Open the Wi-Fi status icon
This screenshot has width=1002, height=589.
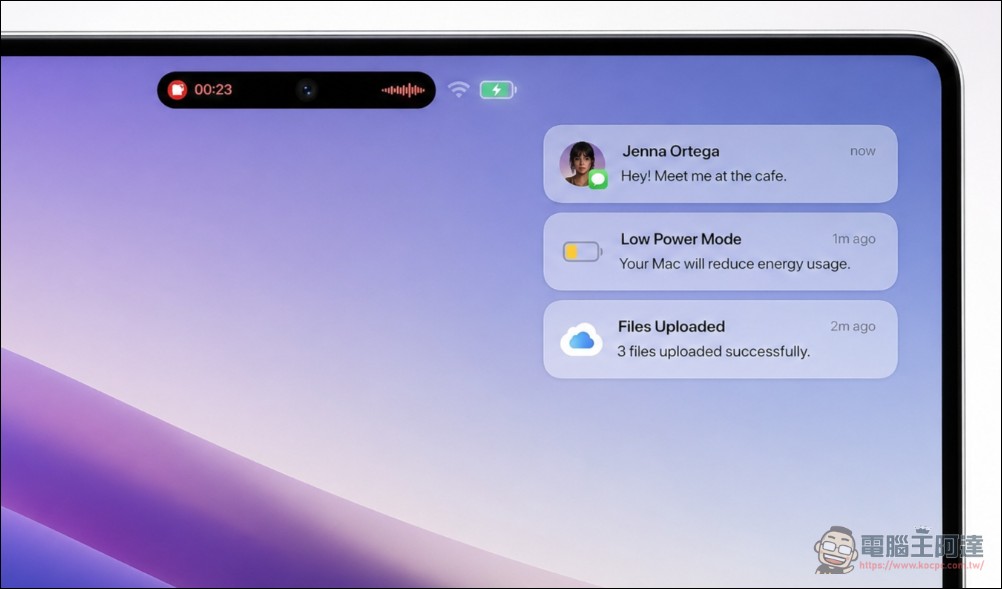459,90
